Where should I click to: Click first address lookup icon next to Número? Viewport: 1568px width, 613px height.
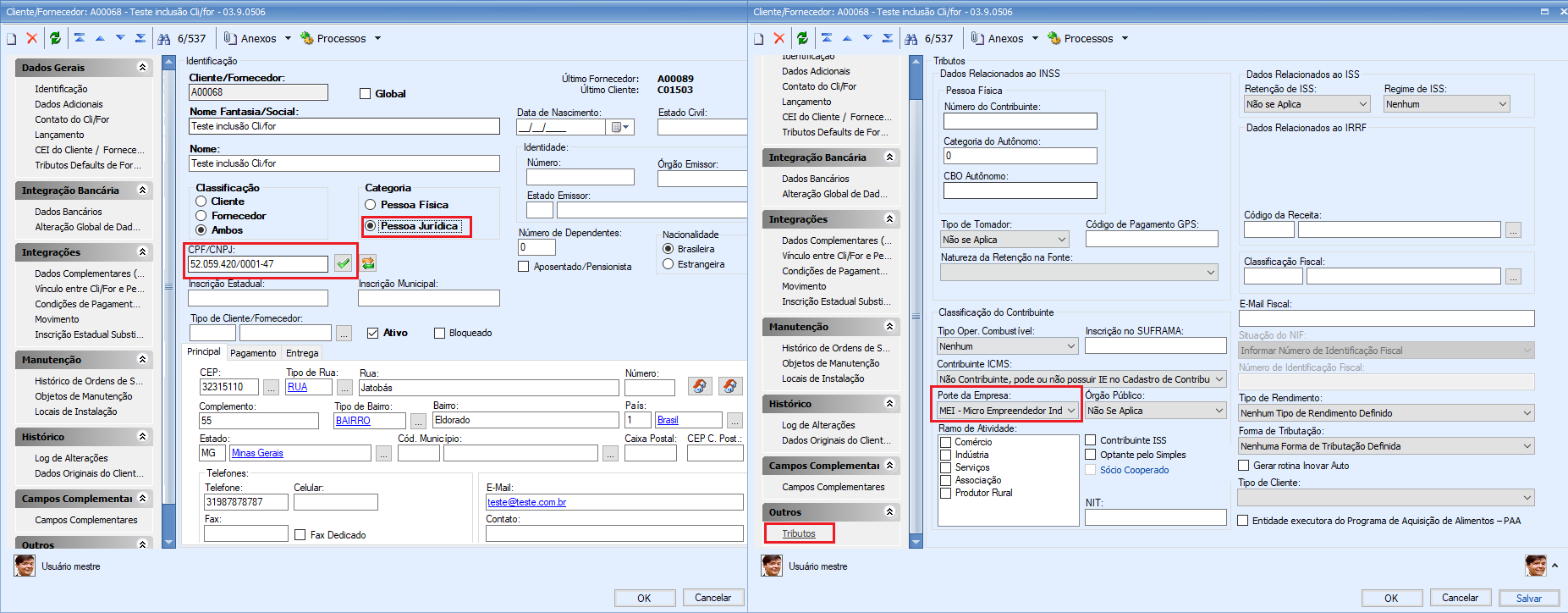tap(700, 386)
